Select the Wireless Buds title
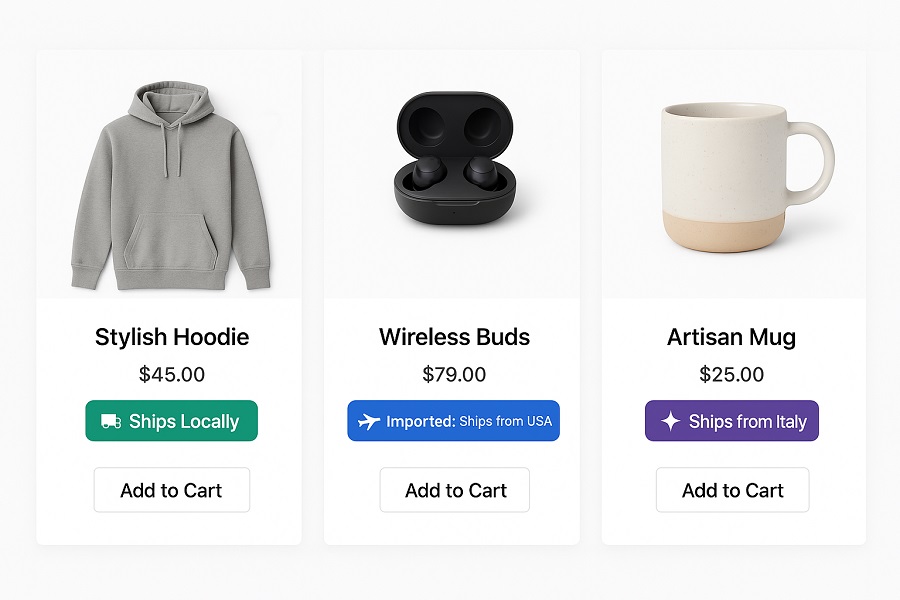Viewport: 900px width, 600px height. pyautogui.click(x=455, y=337)
